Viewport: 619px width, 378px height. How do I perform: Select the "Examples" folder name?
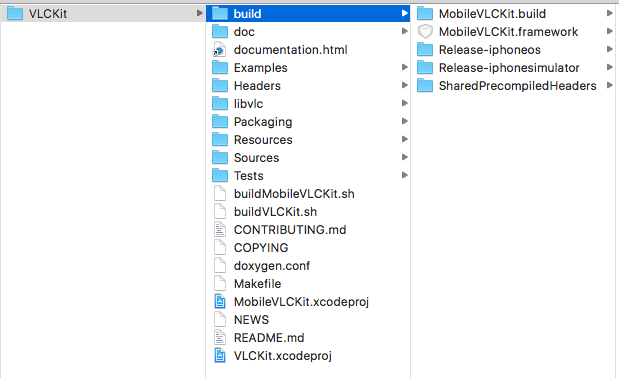tap(261, 68)
